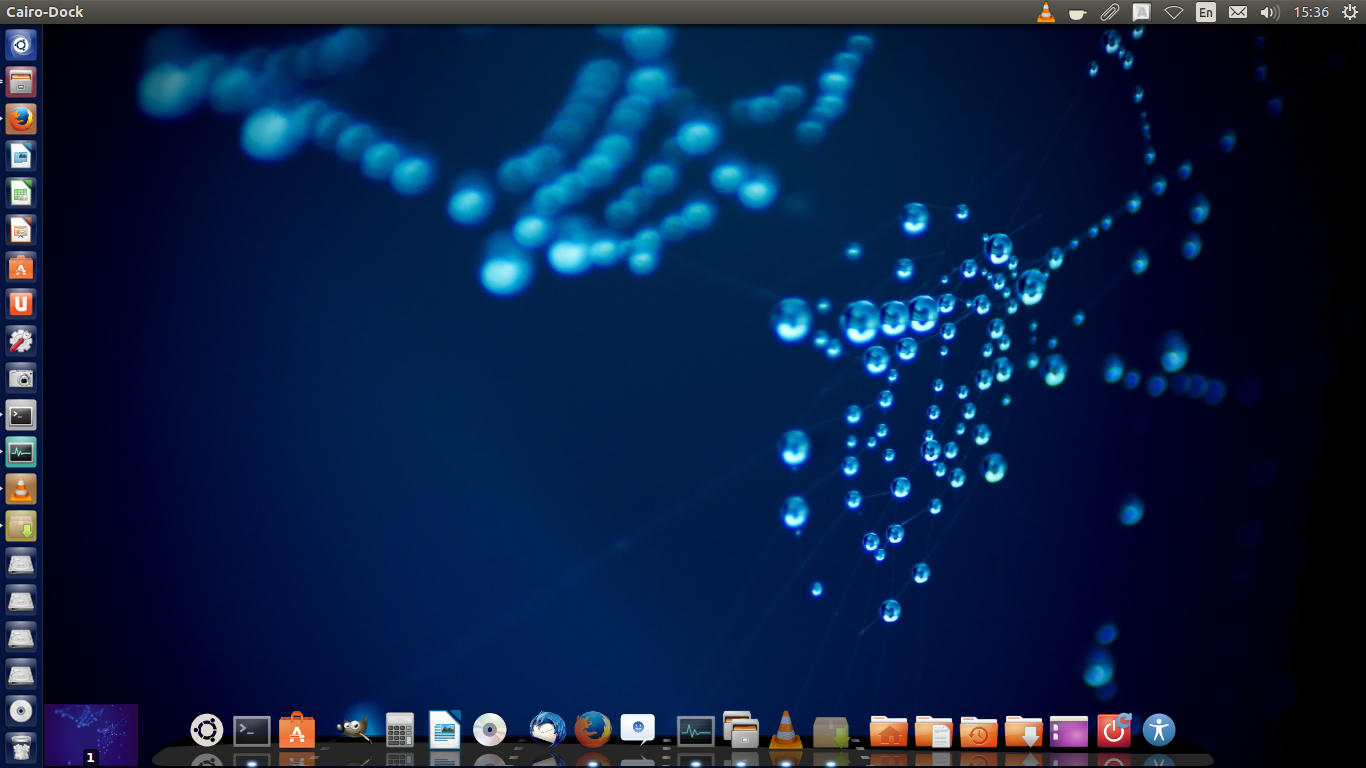
Task: Toggle the Caffeine cup indicator in top panel
Action: (x=1078, y=12)
